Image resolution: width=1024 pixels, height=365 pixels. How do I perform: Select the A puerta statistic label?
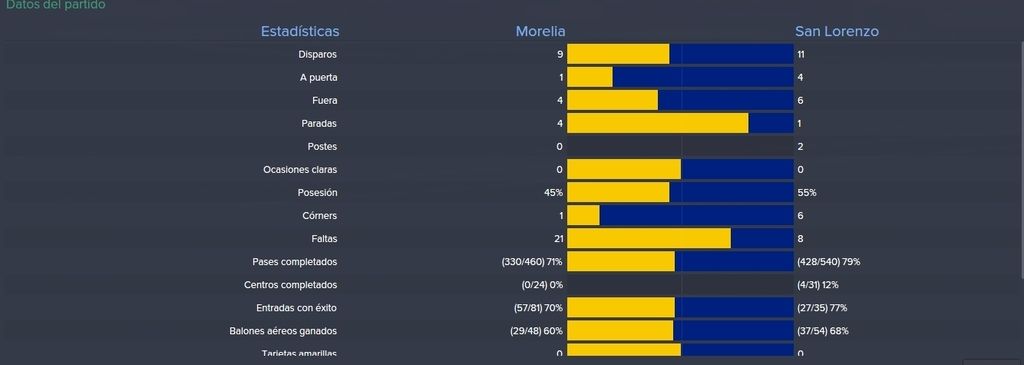(319, 78)
